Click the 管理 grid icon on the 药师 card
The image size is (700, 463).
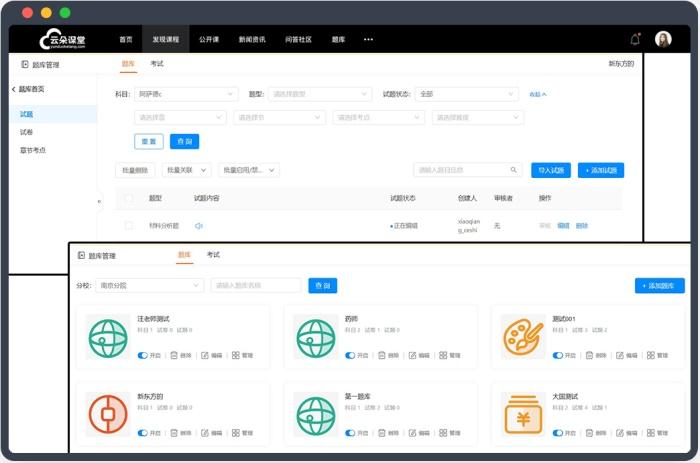tap(443, 355)
